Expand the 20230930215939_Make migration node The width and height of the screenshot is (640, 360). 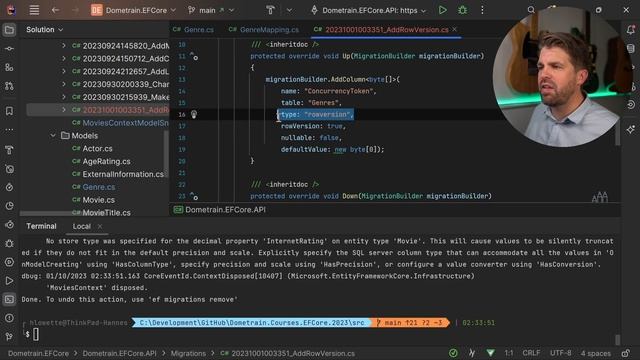click(x=64, y=97)
